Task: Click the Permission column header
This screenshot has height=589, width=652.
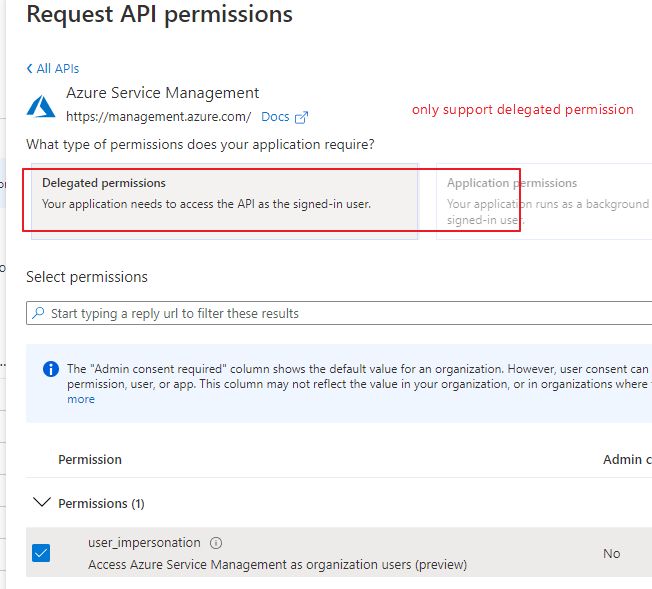Action: point(90,460)
